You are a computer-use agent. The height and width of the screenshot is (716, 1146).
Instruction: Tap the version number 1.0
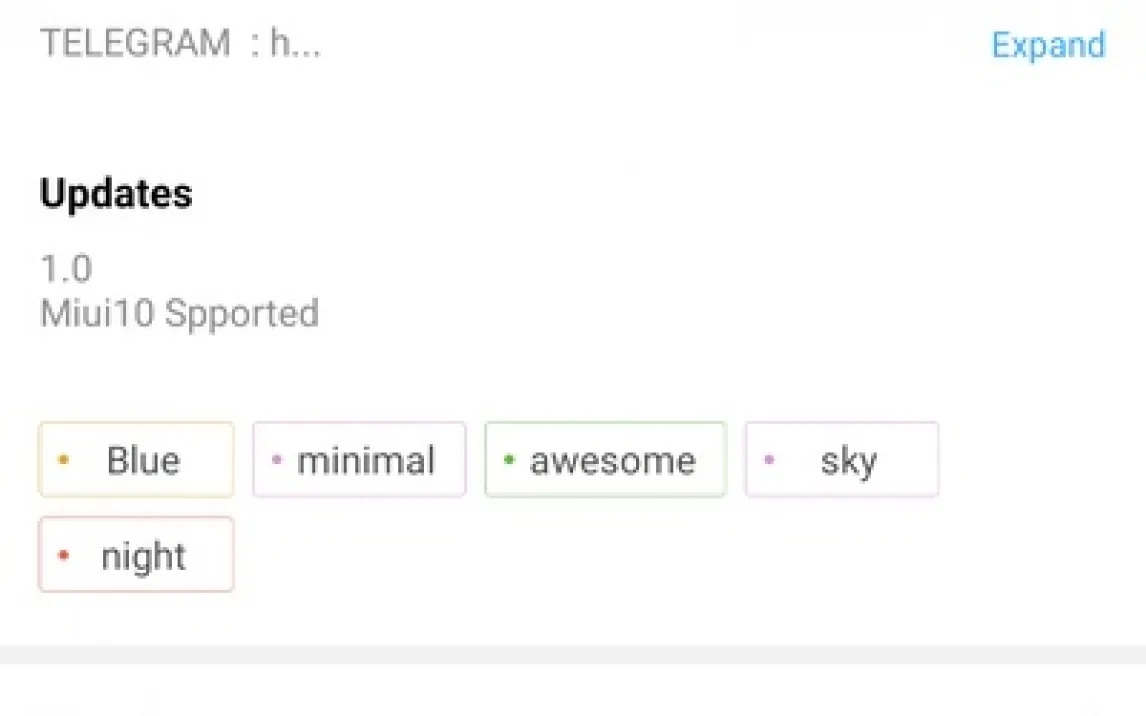pos(66,268)
